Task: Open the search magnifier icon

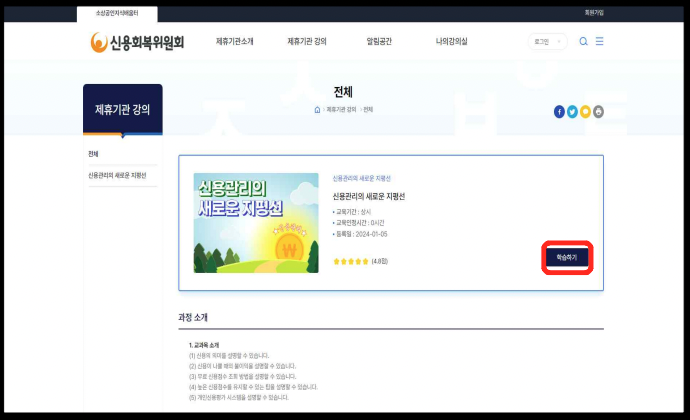Action: pos(584,42)
